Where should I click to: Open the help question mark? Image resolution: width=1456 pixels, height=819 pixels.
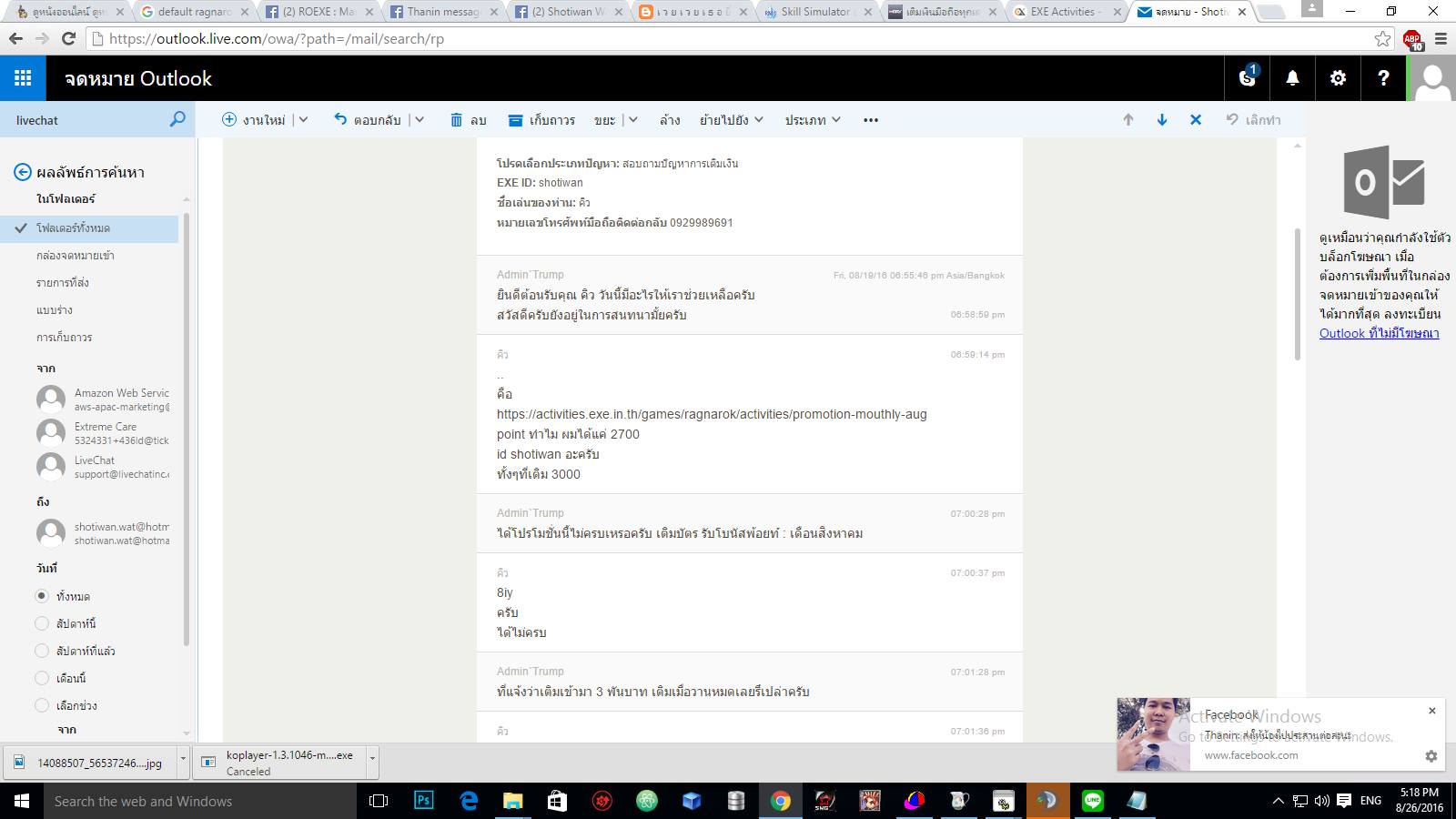tap(1383, 78)
